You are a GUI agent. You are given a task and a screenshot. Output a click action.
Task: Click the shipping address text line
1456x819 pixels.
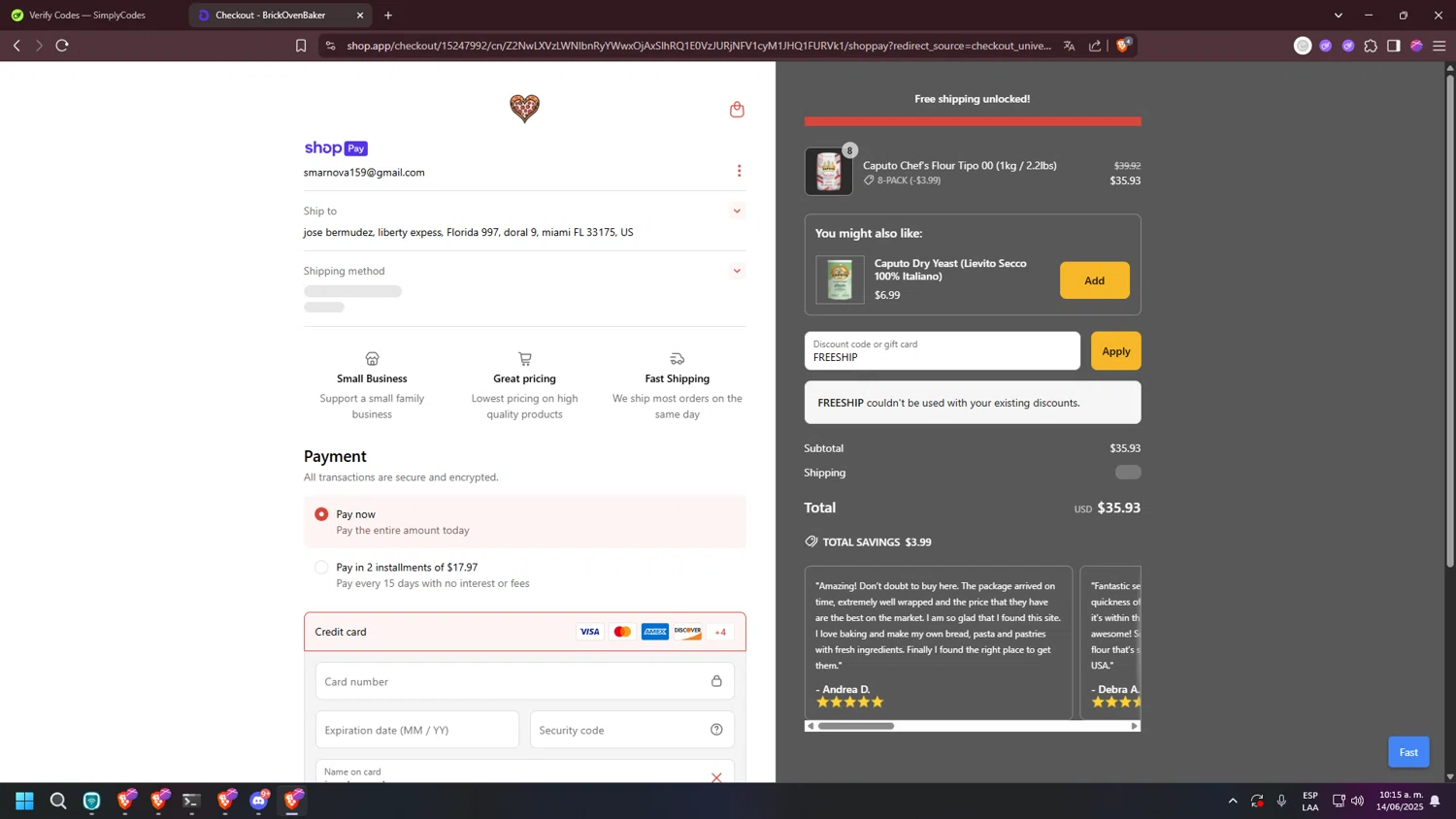click(468, 233)
